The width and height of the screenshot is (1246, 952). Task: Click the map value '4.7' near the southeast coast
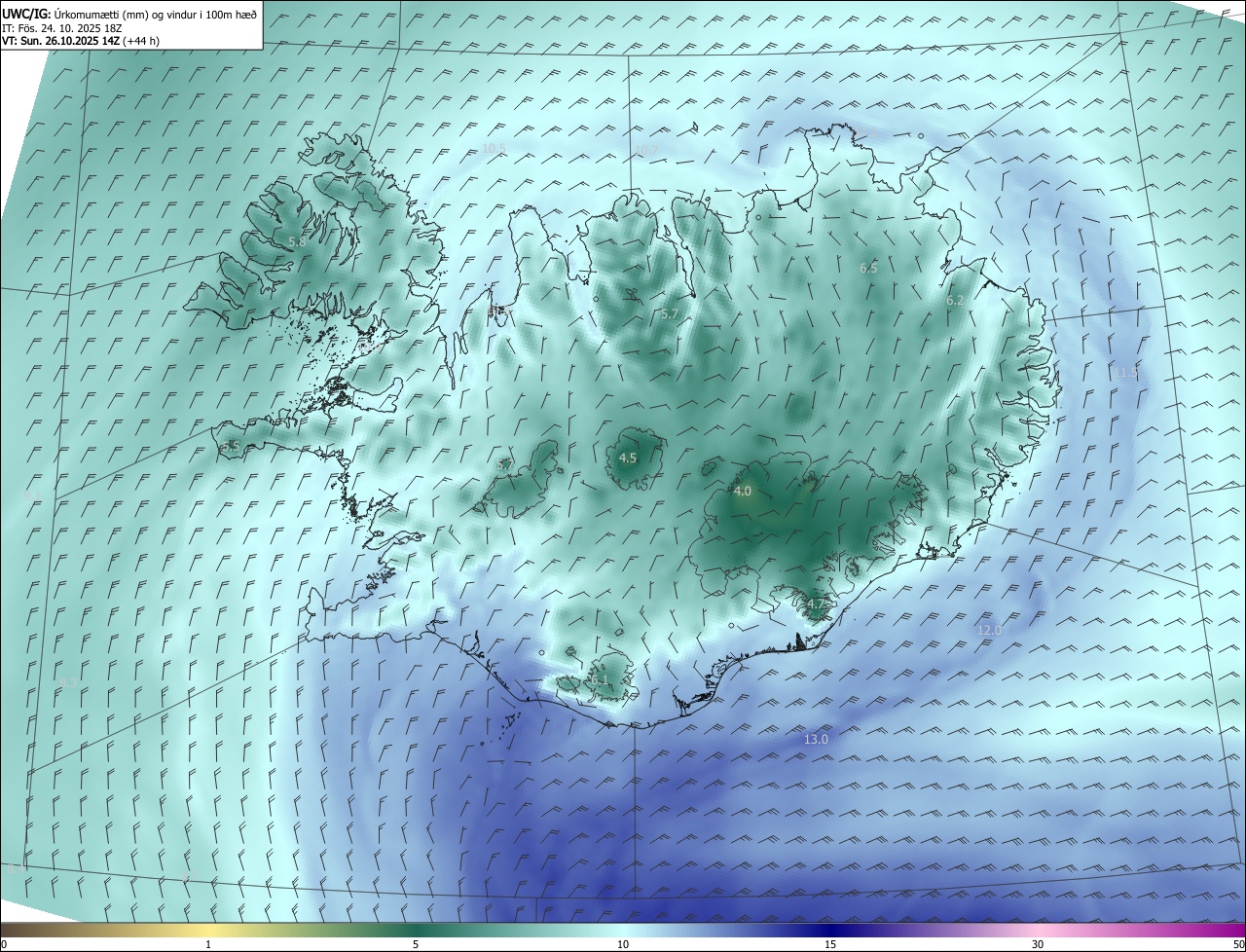pyautogui.click(x=816, y=604)
